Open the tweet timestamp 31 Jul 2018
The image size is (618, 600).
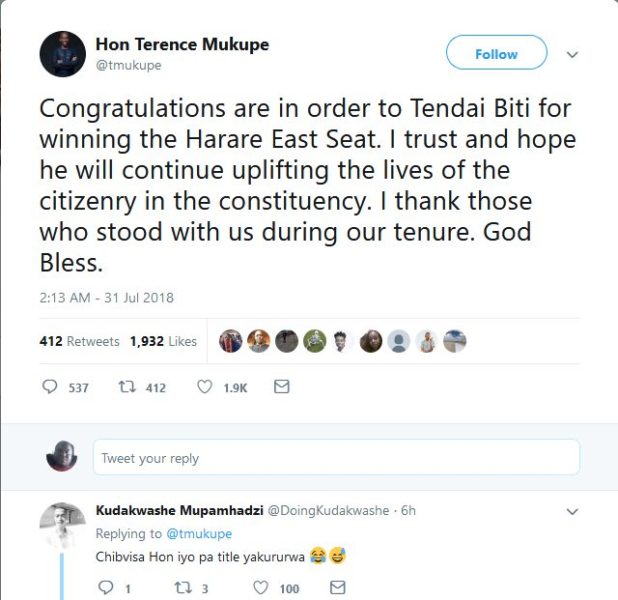[x=107, y=298]
